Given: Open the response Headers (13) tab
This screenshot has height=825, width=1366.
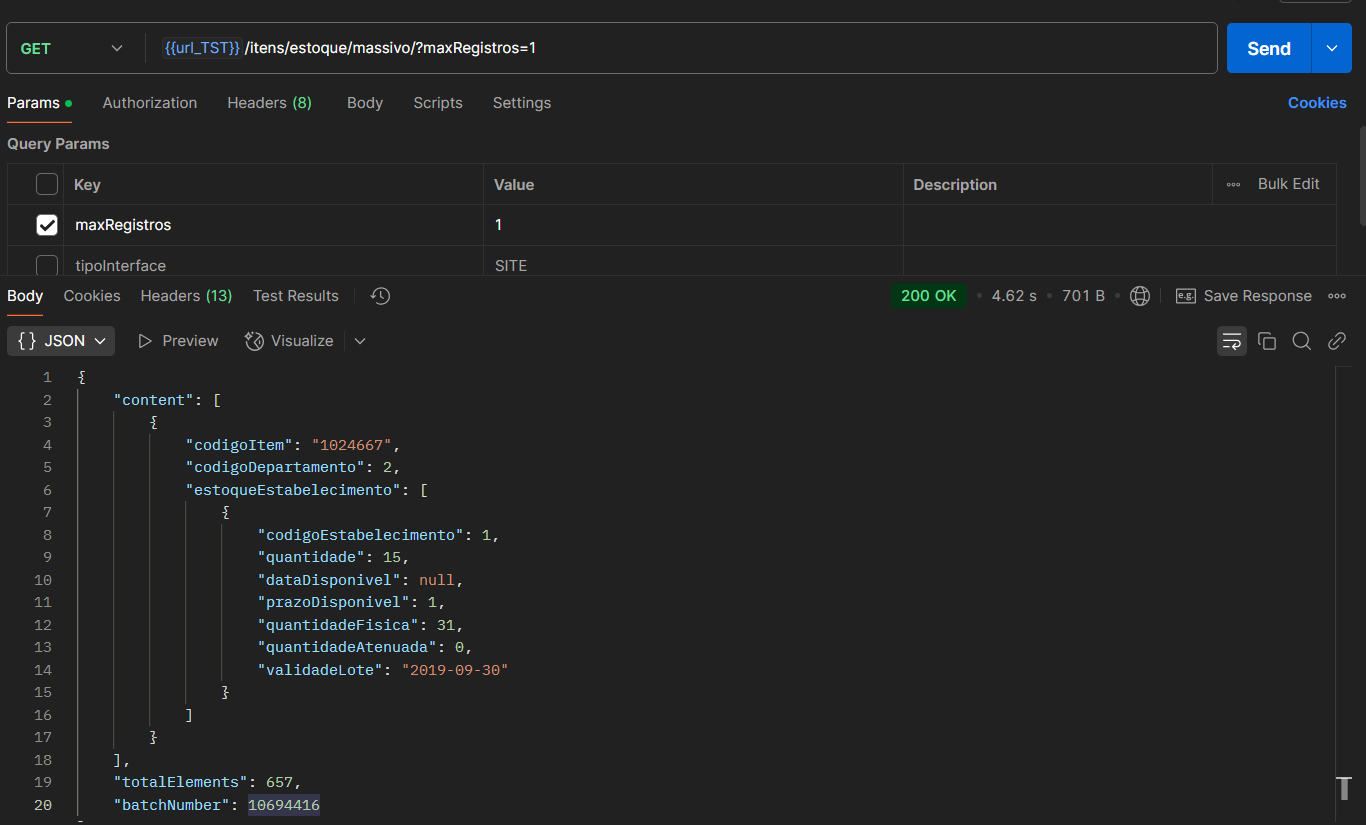Looking at the screenshot, I should [186, 296].
